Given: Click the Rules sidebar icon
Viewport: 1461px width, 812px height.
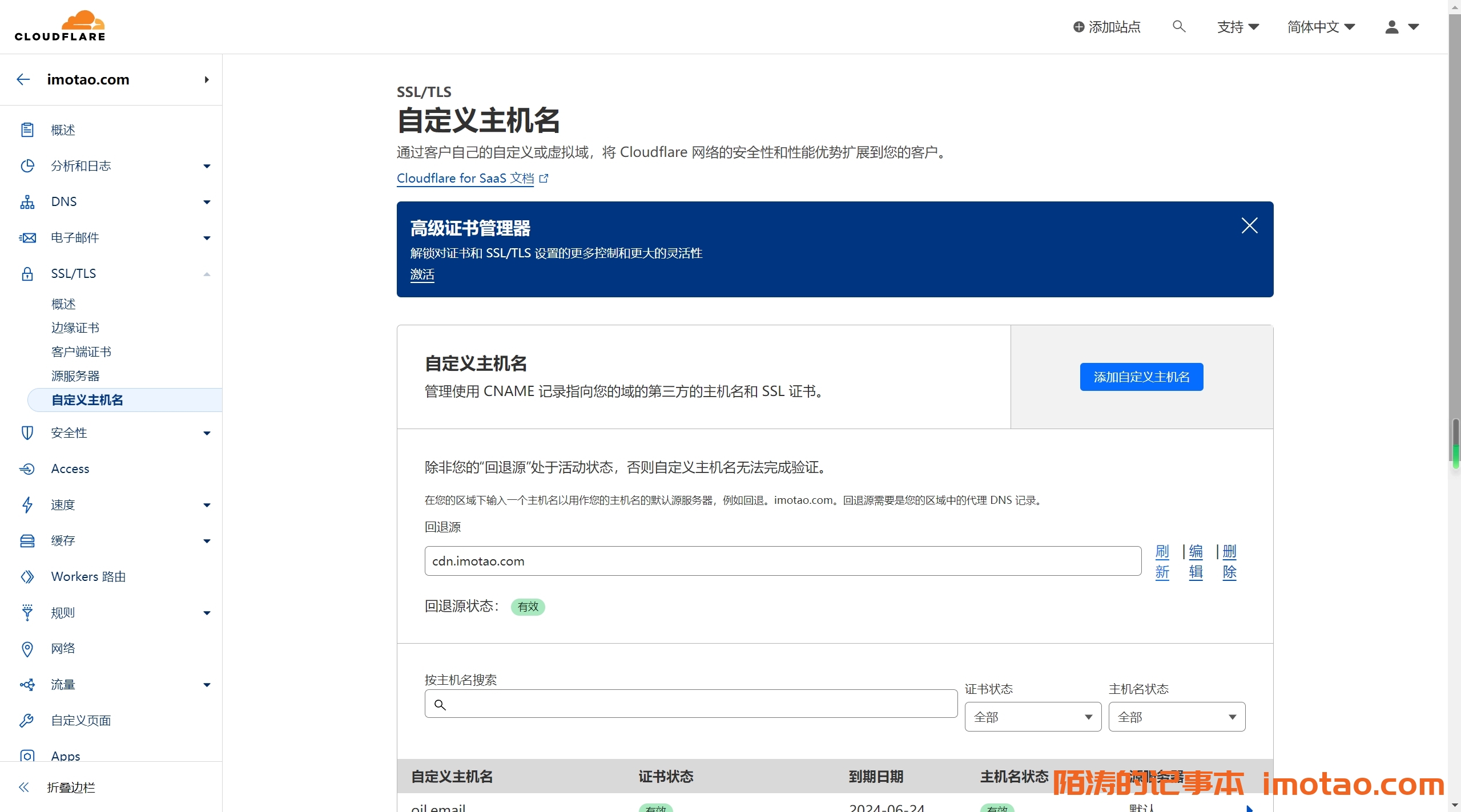Looking at the screenshot, I should pos(27,612).
